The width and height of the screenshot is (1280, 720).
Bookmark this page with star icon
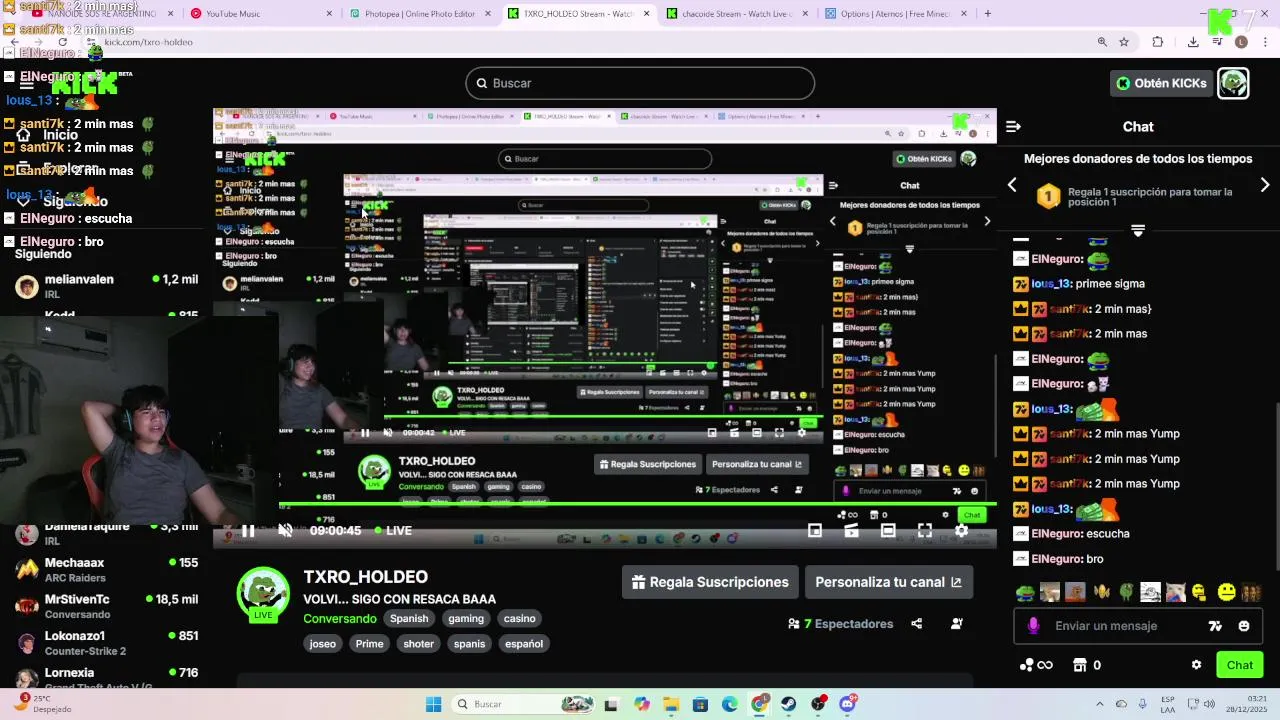click(1124, 42)
